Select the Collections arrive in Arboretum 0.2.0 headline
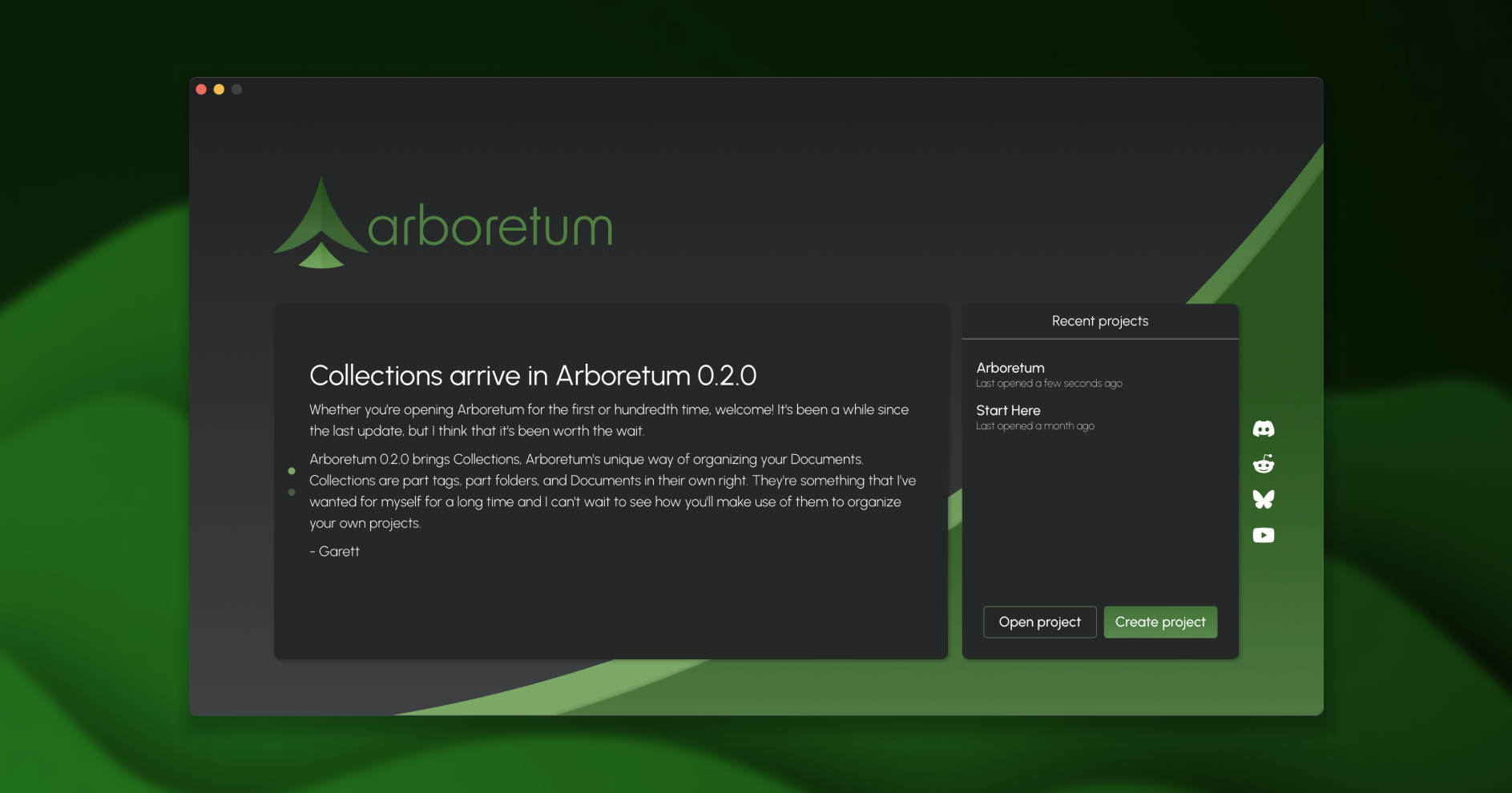The width and height of the screenshot is (1512, 793). click(x=533, y=375)
